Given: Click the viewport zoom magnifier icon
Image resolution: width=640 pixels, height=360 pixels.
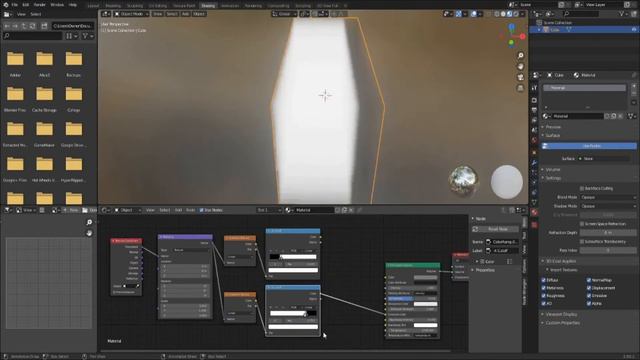Looking at the screenshot, I should pos(520,56).
